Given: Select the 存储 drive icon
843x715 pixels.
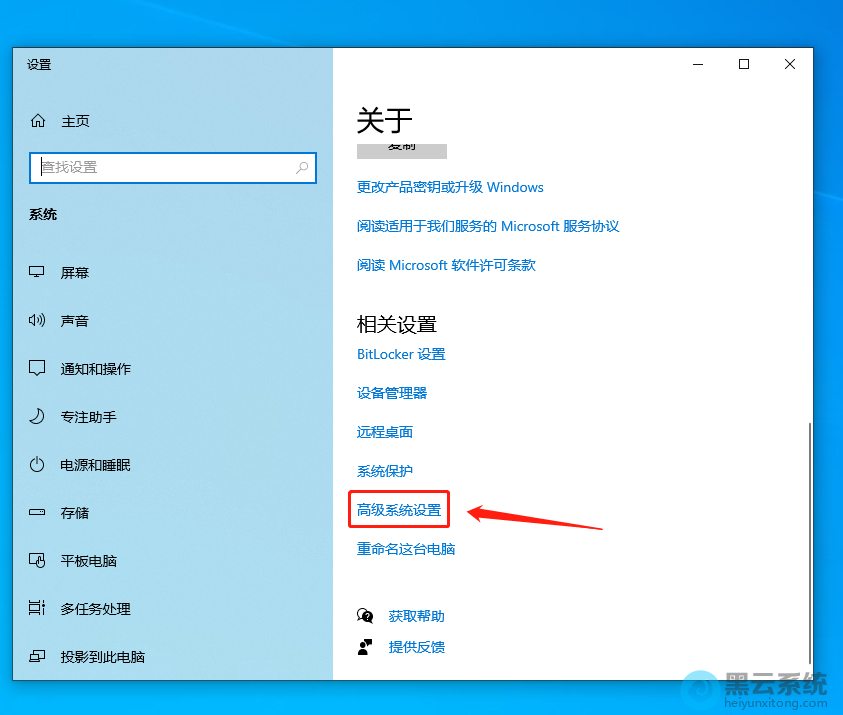Looking at the screenshot, I should 37,512.
